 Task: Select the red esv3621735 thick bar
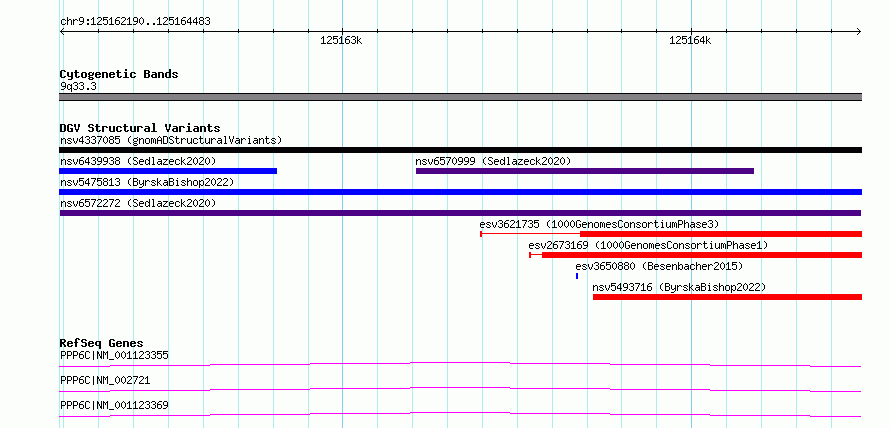pyautogui.click(x=721, y=234)
